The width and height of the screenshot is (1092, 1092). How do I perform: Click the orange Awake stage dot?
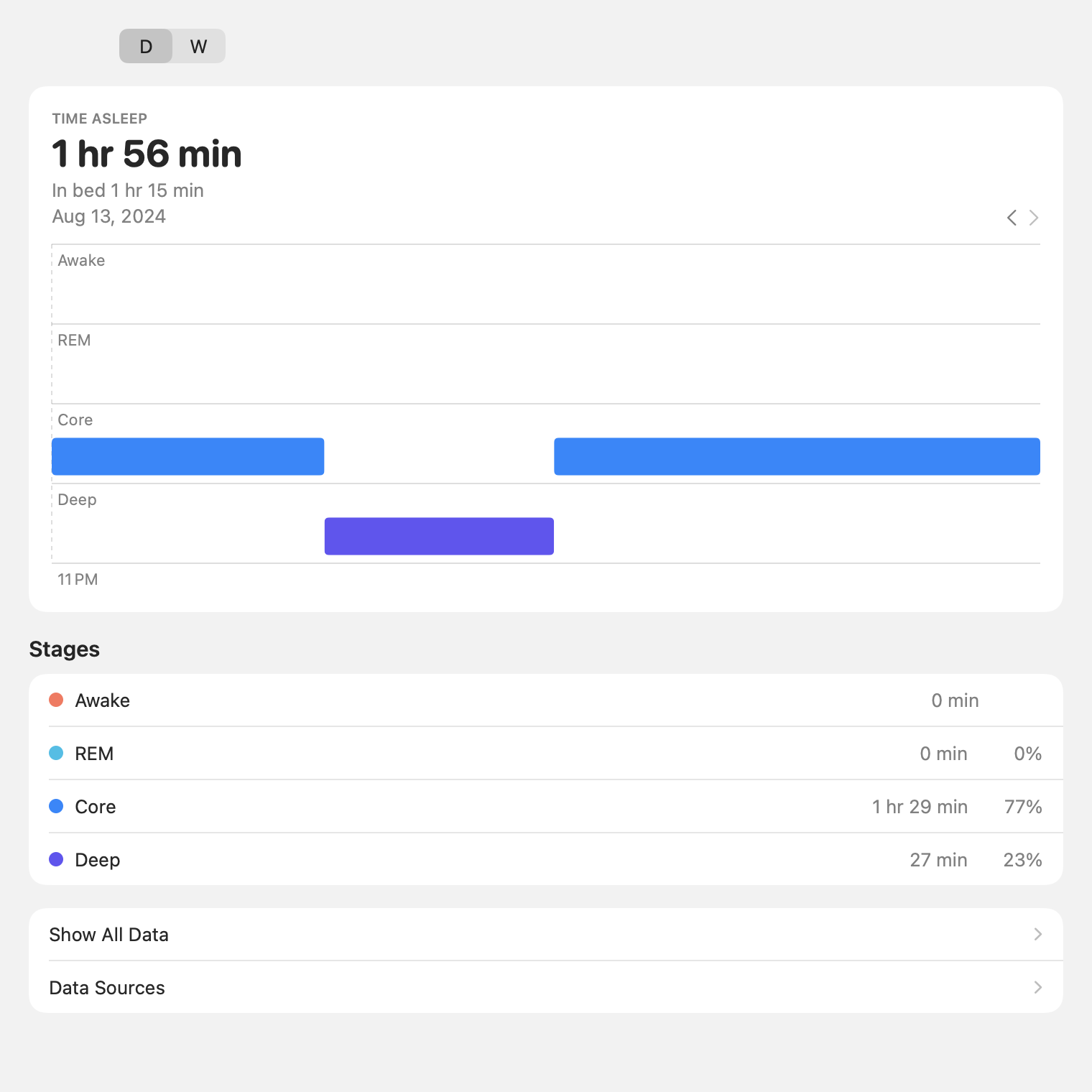pyautogui.click(x=56, y=700)
